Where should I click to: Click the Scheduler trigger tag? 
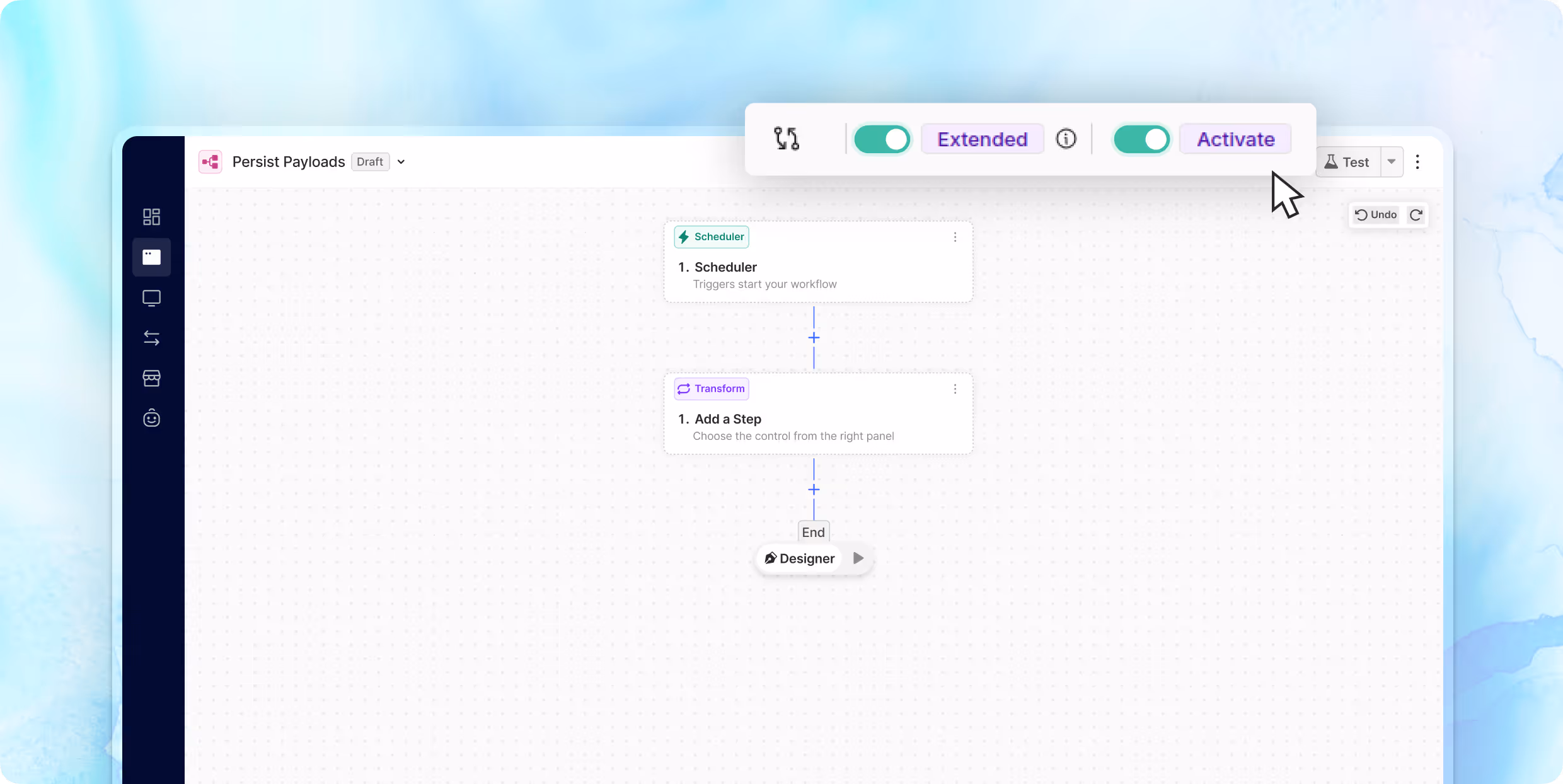pyautogui.click(x=712, y=237)
